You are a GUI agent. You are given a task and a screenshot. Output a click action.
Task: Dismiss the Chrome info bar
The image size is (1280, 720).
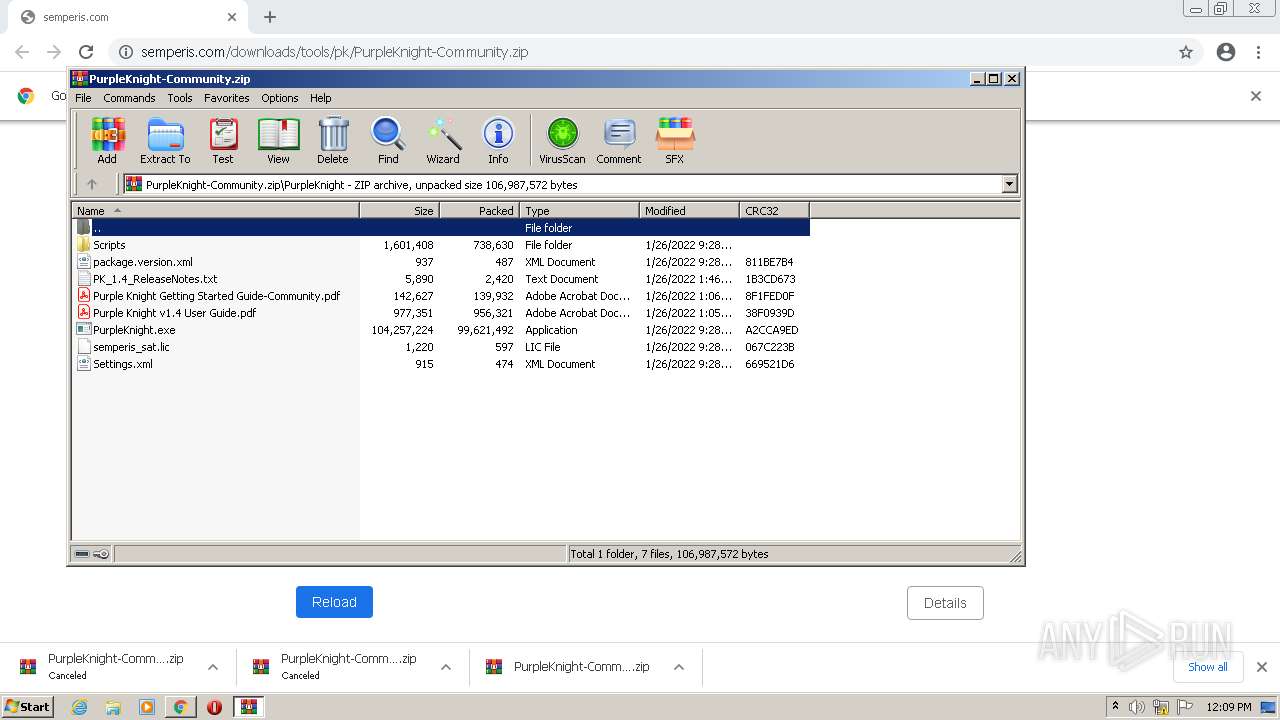click(1256, 96)
